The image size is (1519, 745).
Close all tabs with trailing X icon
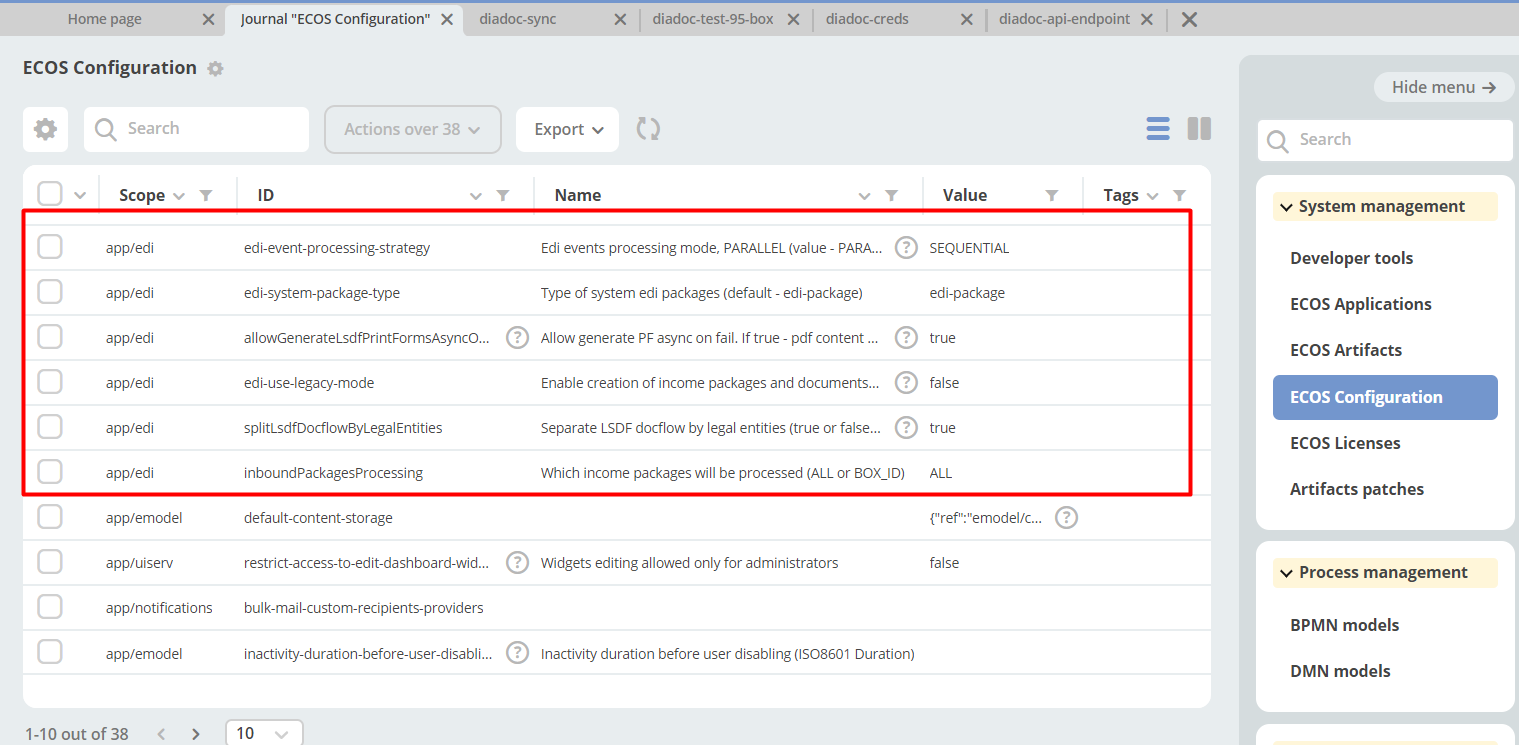(x=1189, y=19)
